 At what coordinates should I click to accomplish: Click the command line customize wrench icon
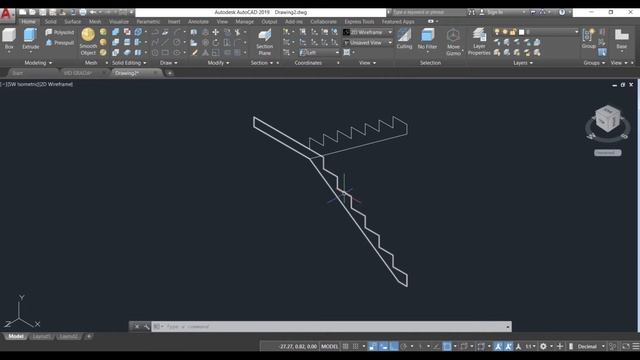[x=146, y=327]
